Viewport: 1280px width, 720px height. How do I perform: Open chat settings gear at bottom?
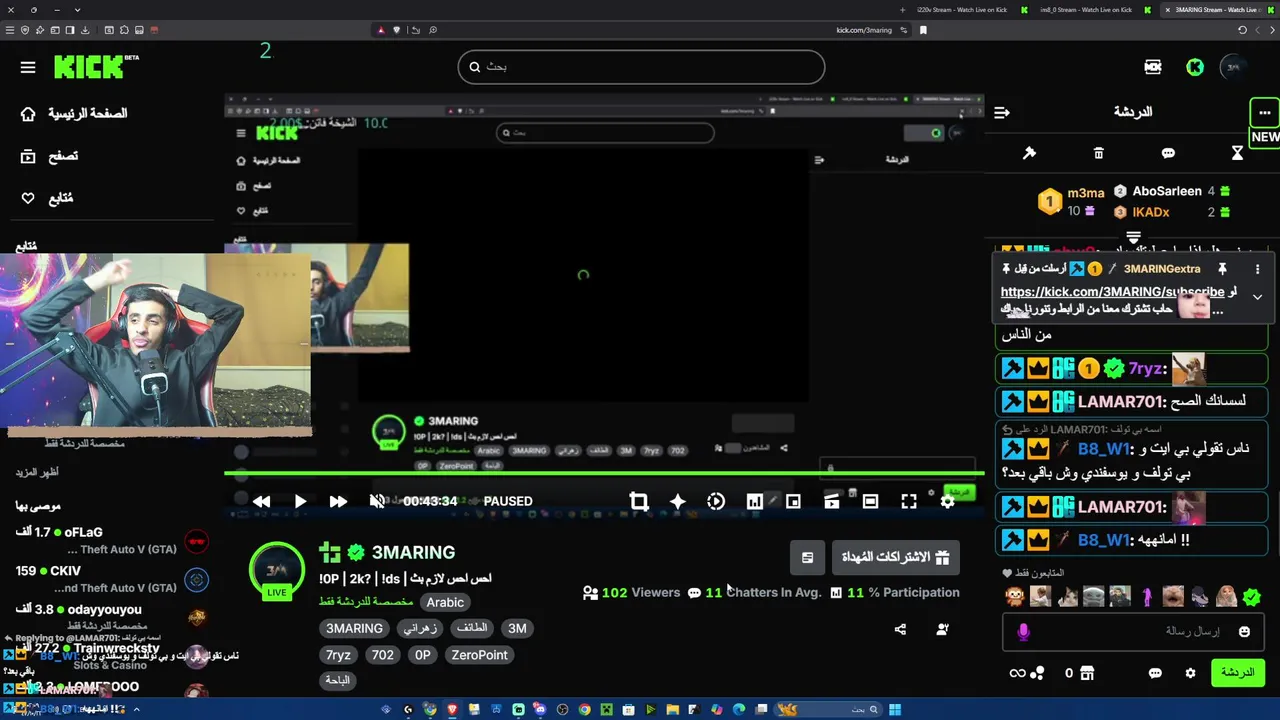coord(1190,673)
